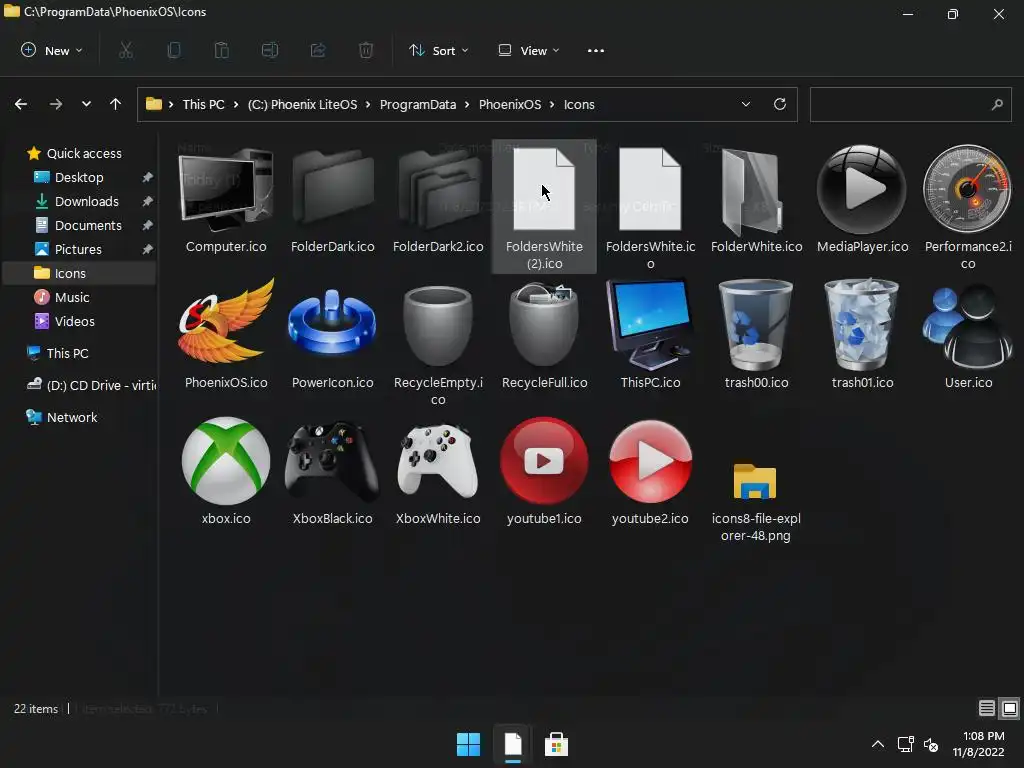Click the Rename icon in toolbar
Screen dimensions: 1024x768
coord(270,50)
